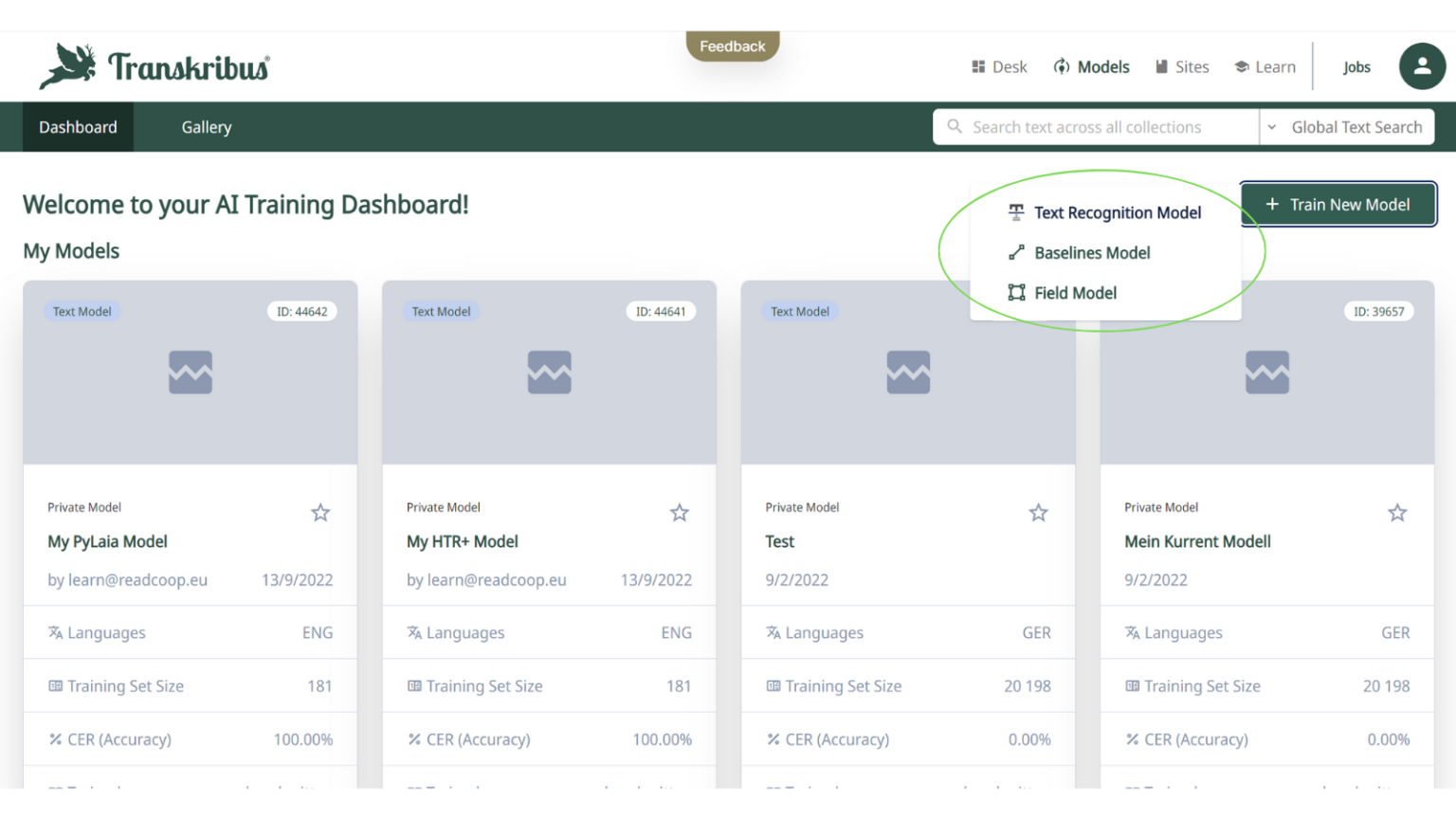The width and height of the screenshot is (1456, 819).
Task: Open the user account profile icon
Action: (1422, 66)
